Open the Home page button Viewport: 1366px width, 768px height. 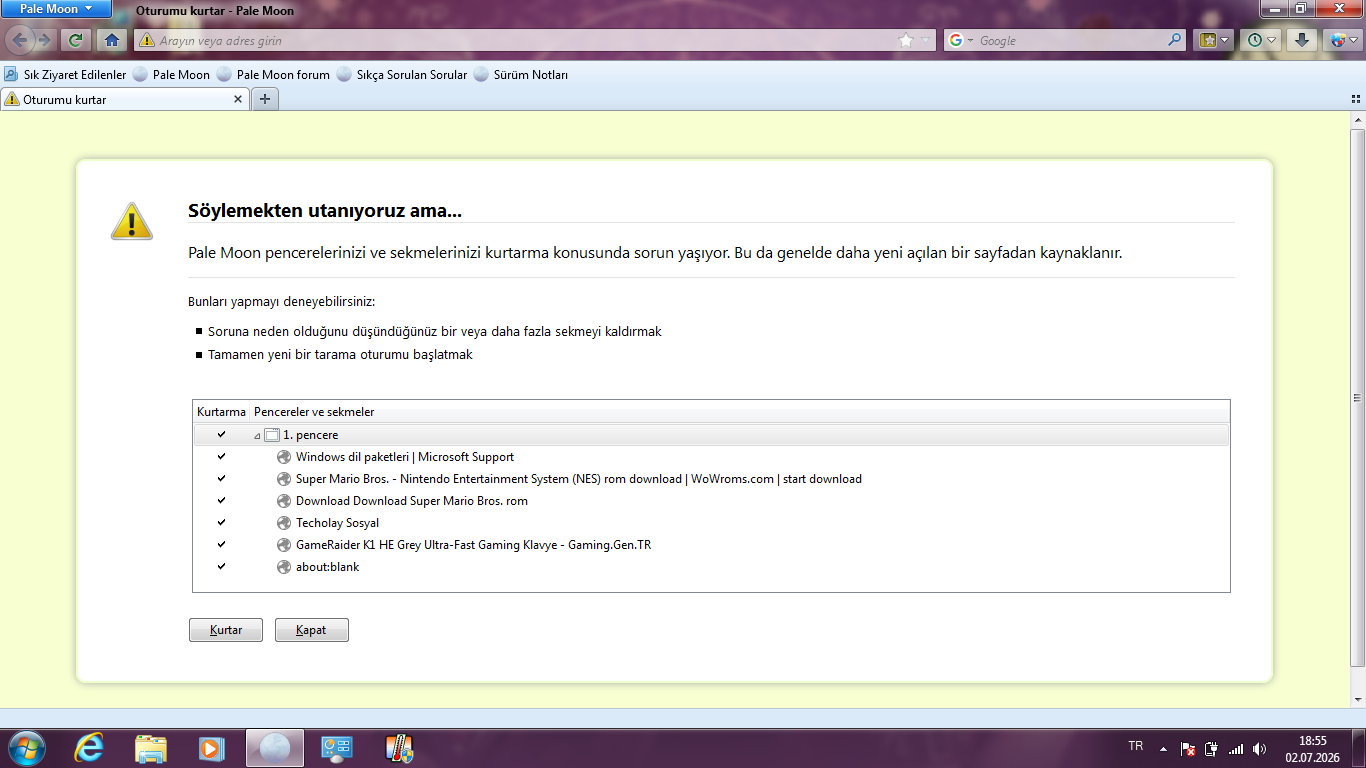(x=112, y=40)
